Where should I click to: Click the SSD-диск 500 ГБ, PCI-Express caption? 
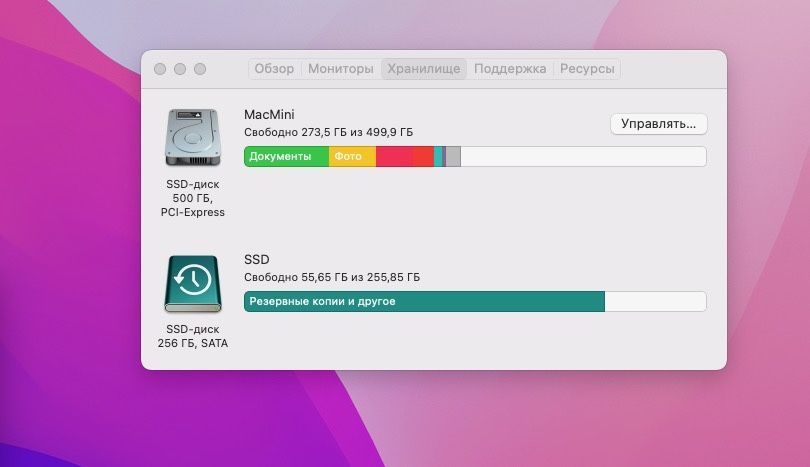(193, 198)
